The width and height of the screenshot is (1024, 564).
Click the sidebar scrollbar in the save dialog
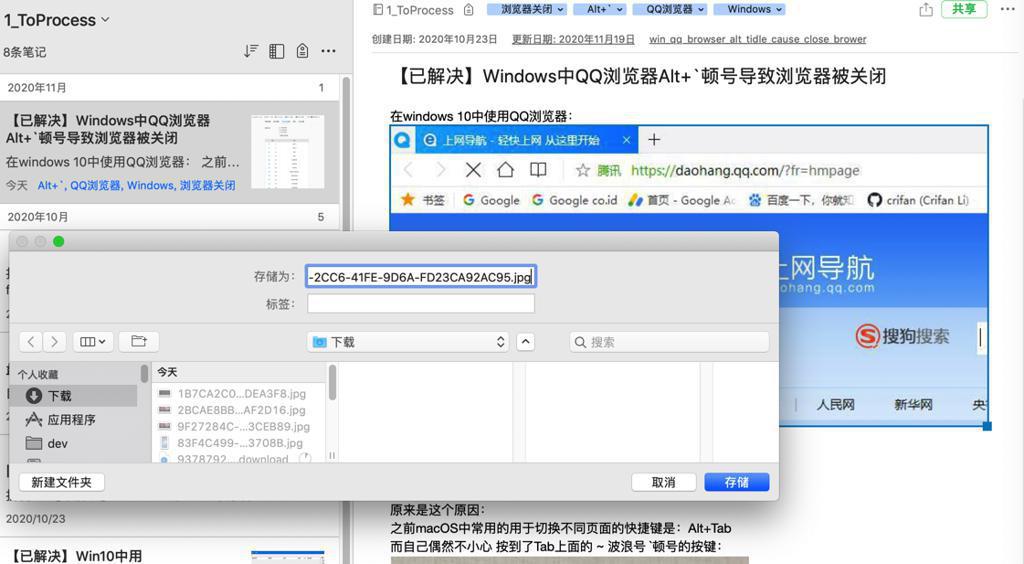coord(144,373)
